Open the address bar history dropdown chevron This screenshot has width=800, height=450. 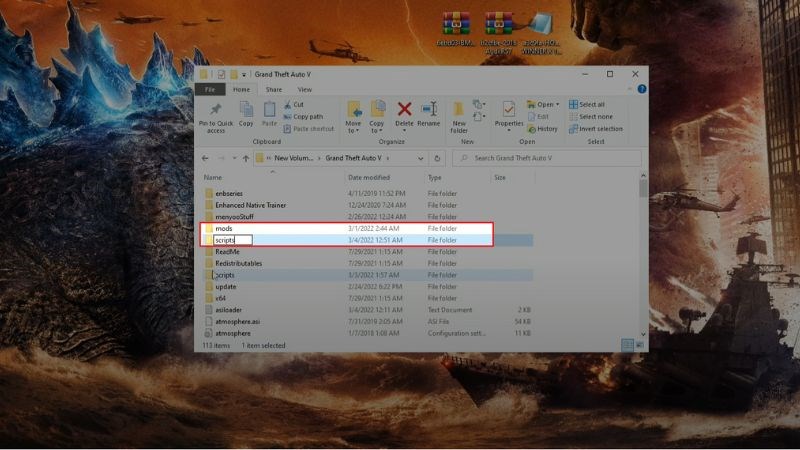click(420, 158)
